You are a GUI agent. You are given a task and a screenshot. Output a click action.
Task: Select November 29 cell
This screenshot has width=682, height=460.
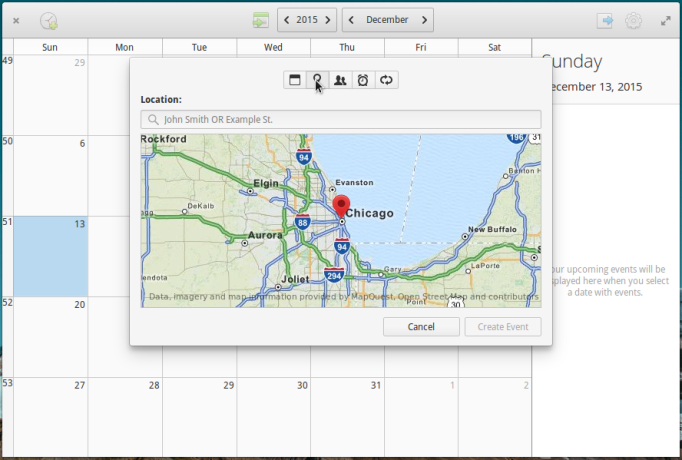tap(50, 95)
